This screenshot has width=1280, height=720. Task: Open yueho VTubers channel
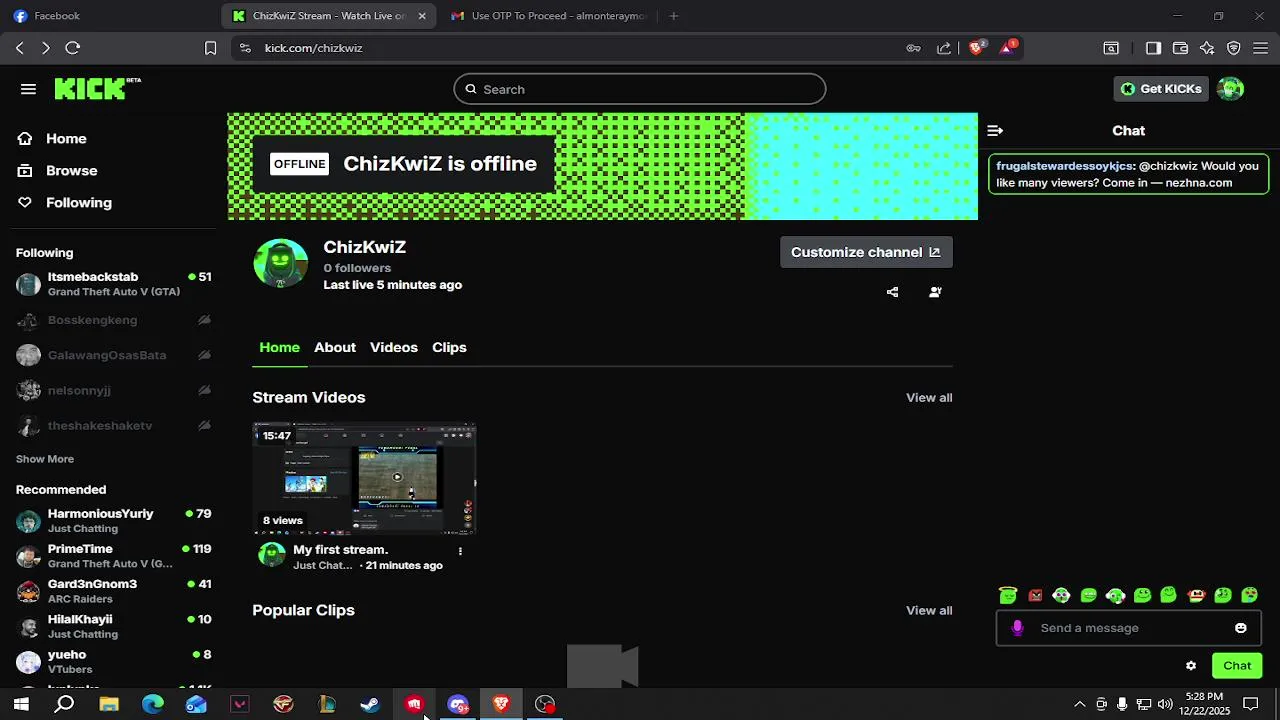point(114,662)
